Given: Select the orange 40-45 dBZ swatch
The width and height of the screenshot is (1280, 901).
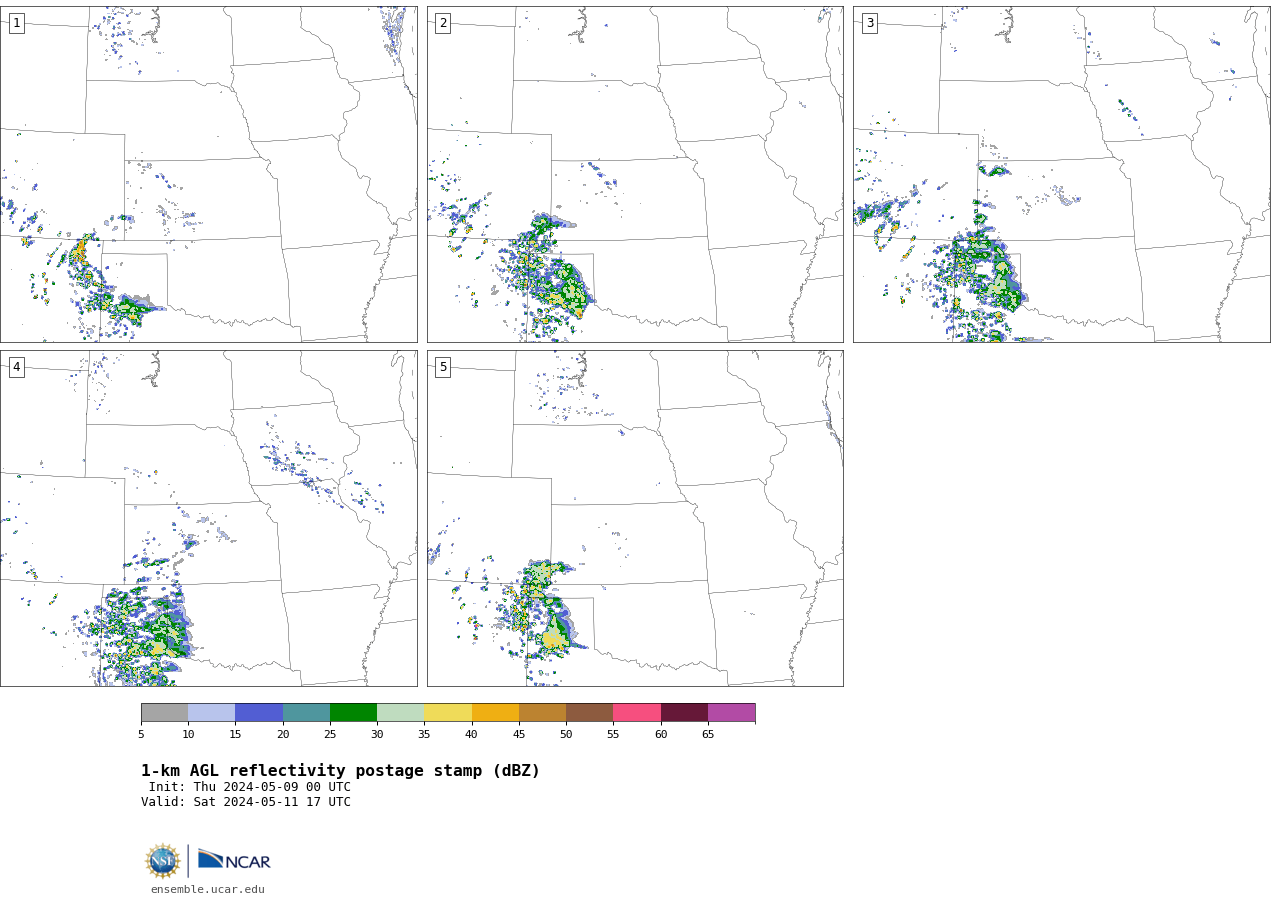Looking at the screenshot, I should click(x=495, y=713).
